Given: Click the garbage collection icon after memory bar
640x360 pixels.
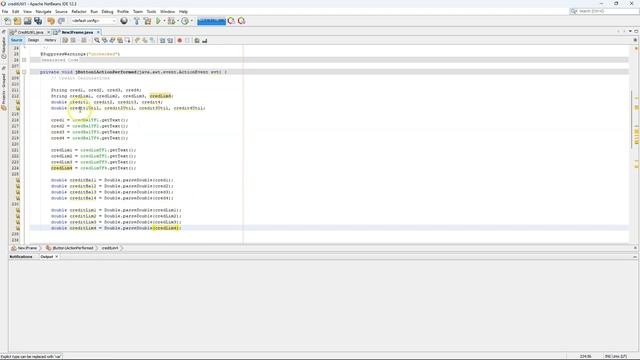Looking at the screenshot, I should pos(231,21).
